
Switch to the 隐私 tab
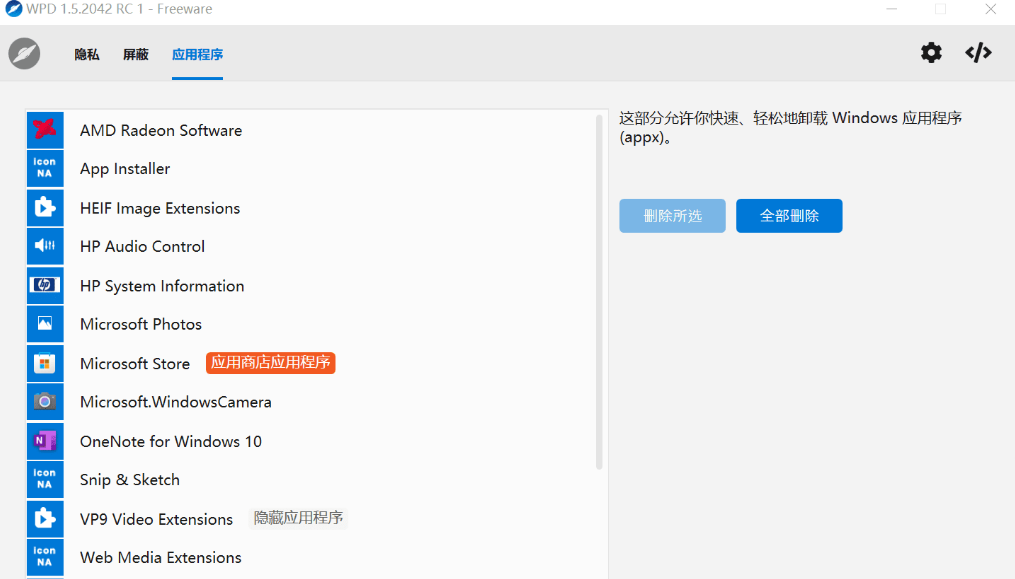point(86,54)
